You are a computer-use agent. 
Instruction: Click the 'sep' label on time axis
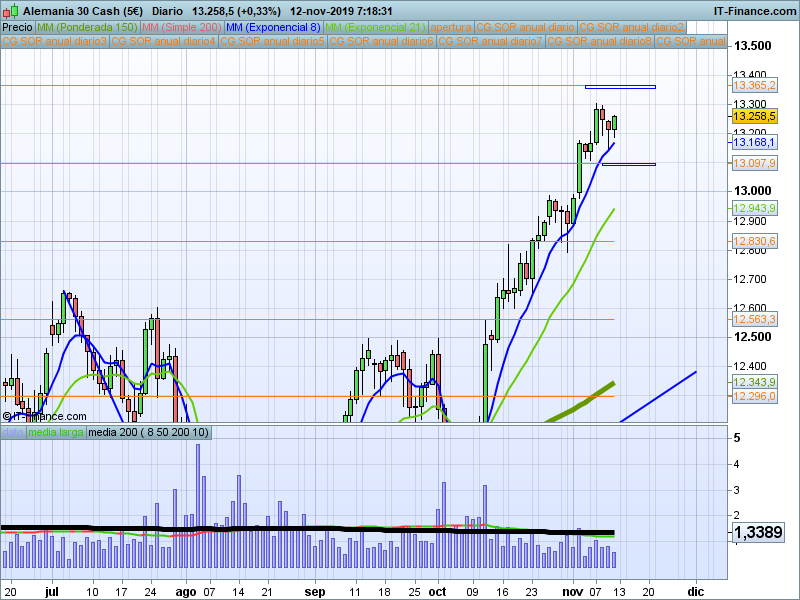pyautogui.click(x=315, y=592)
